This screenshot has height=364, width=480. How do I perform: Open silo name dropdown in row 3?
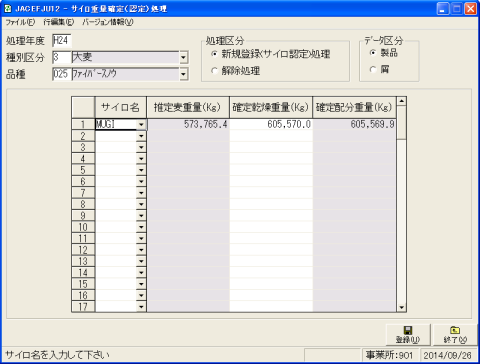click(x=141, y=147)
